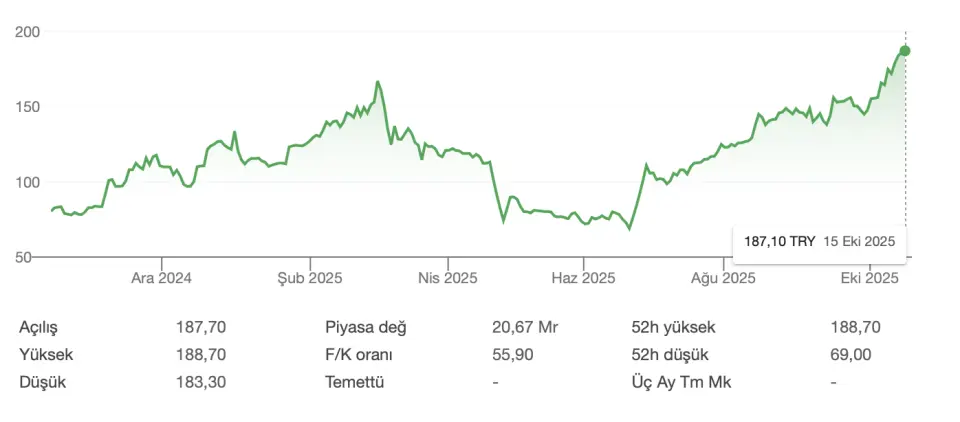Select the Temettü label
This screenshot has height=422, width=960.
pos(355,381)
